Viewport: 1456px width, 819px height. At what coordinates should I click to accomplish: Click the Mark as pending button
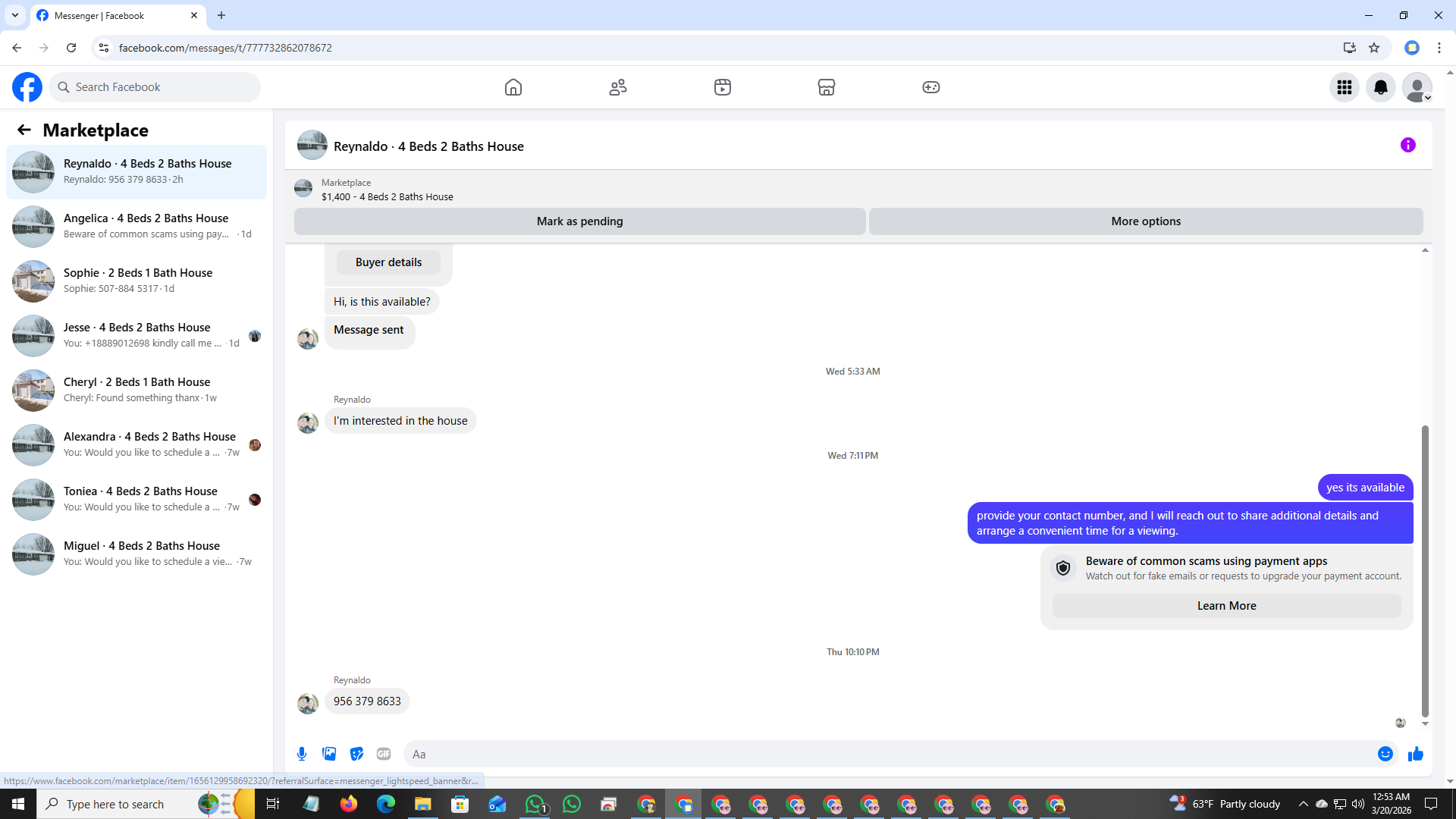click(579, 221)
